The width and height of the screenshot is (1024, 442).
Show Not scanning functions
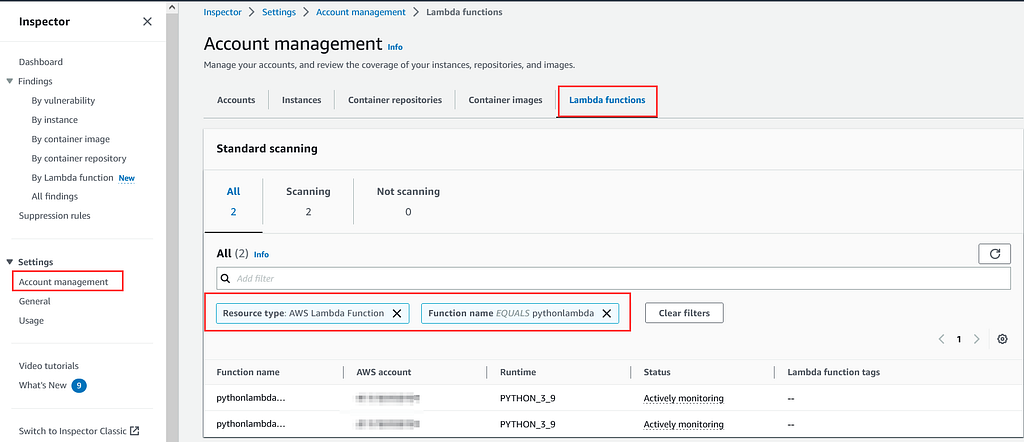tap(408, 201)
